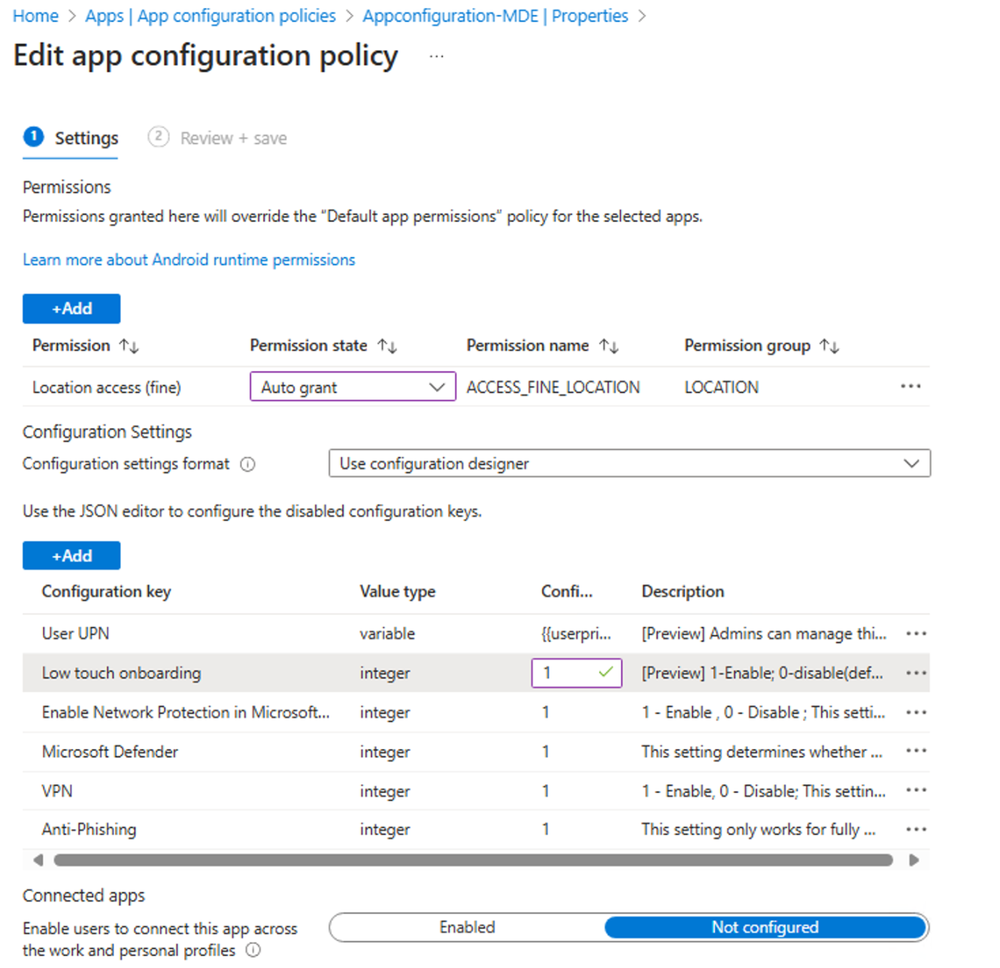Open the Configuration settings format dropdown
Viewport: 1000px width, 968px height.
(630, 463)
